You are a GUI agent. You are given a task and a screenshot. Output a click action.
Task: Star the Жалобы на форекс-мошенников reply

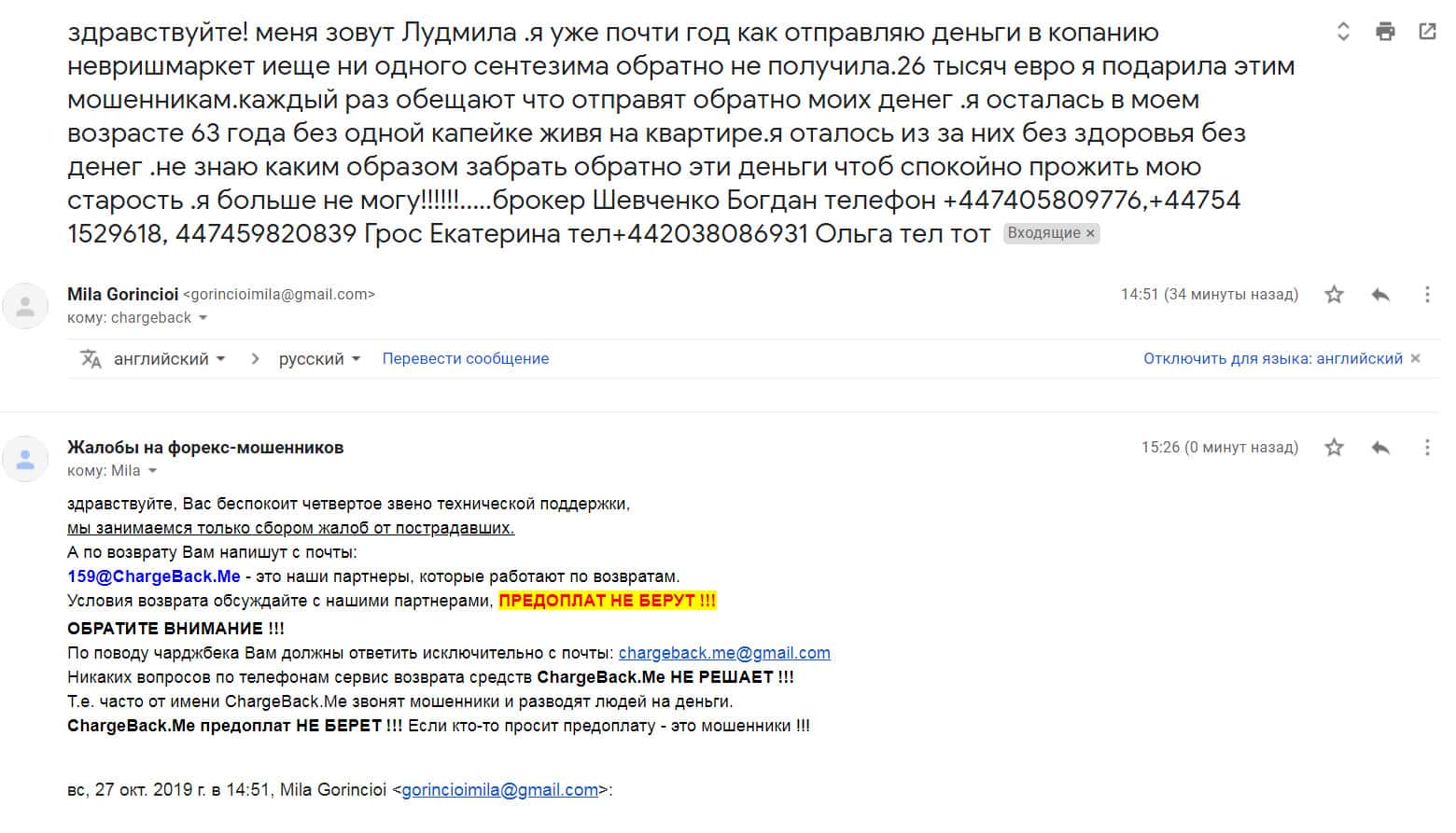pos(1334,448)
